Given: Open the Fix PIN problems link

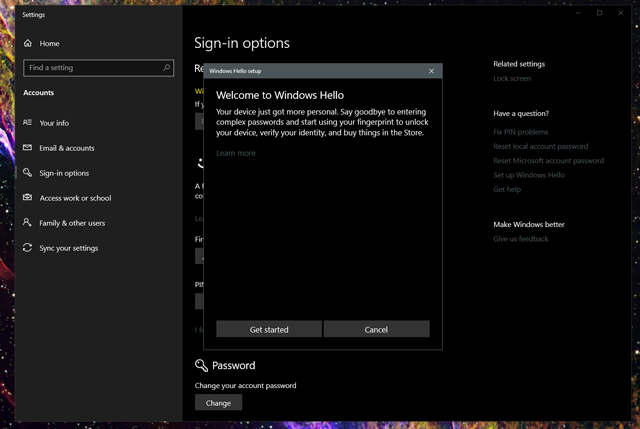Looking at the screenshot, I should point(520,132).
